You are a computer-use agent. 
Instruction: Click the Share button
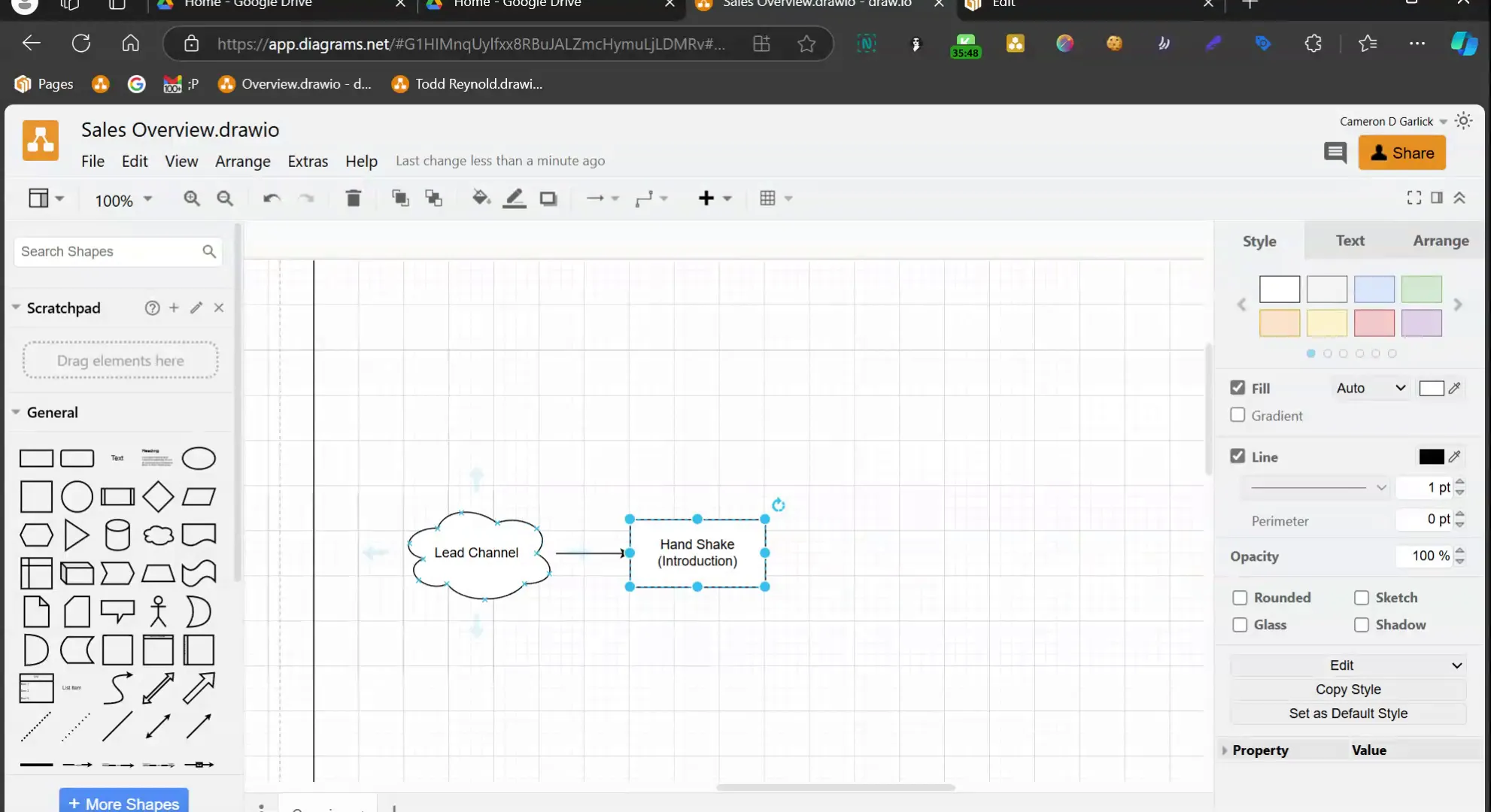pyautogui.click(x=1402, y=152)
